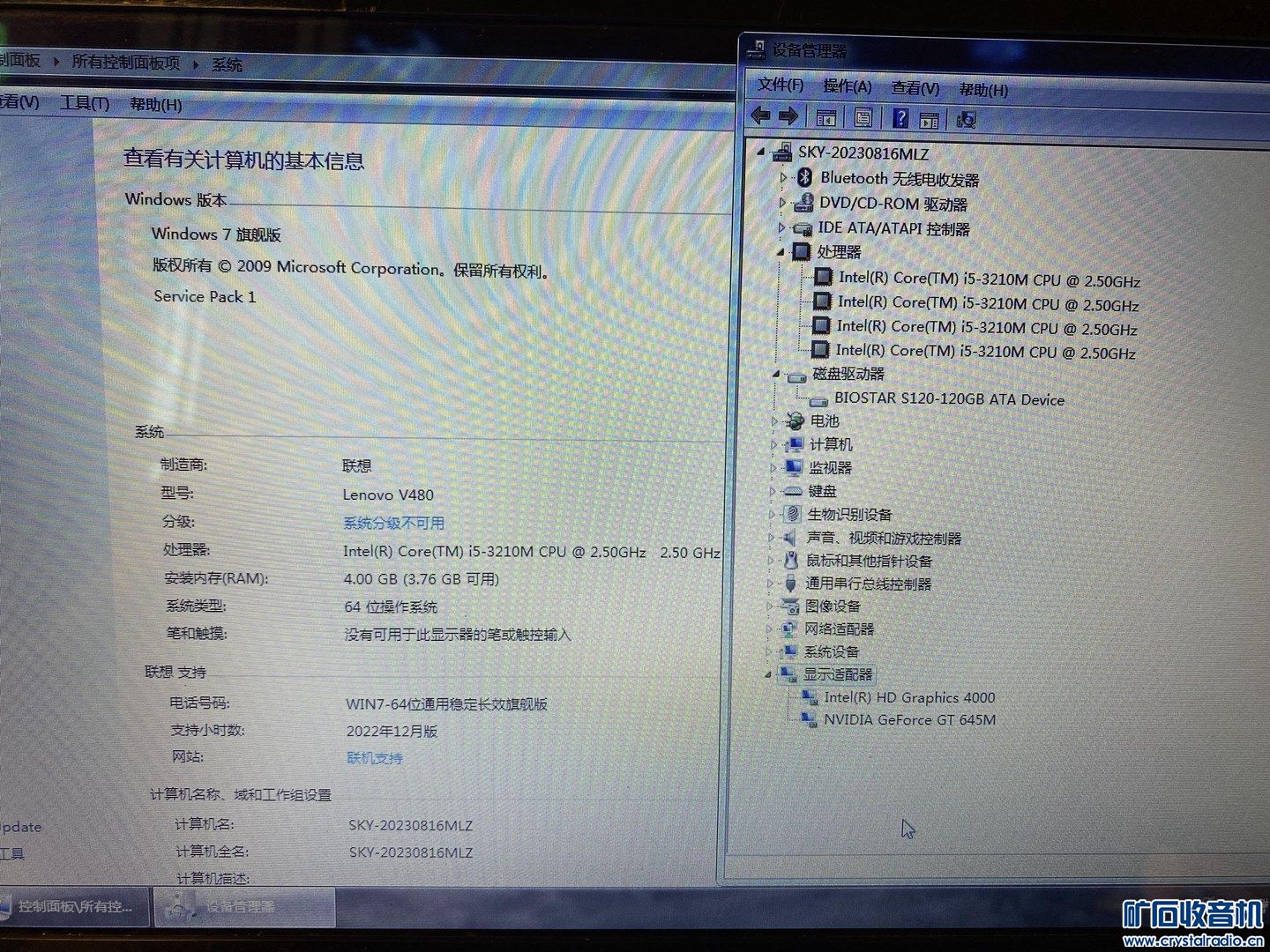Viewport: 1270px width, 952px height.
Task: Select the 图像设备 camera icon
Action: click(x=788, y=606)
